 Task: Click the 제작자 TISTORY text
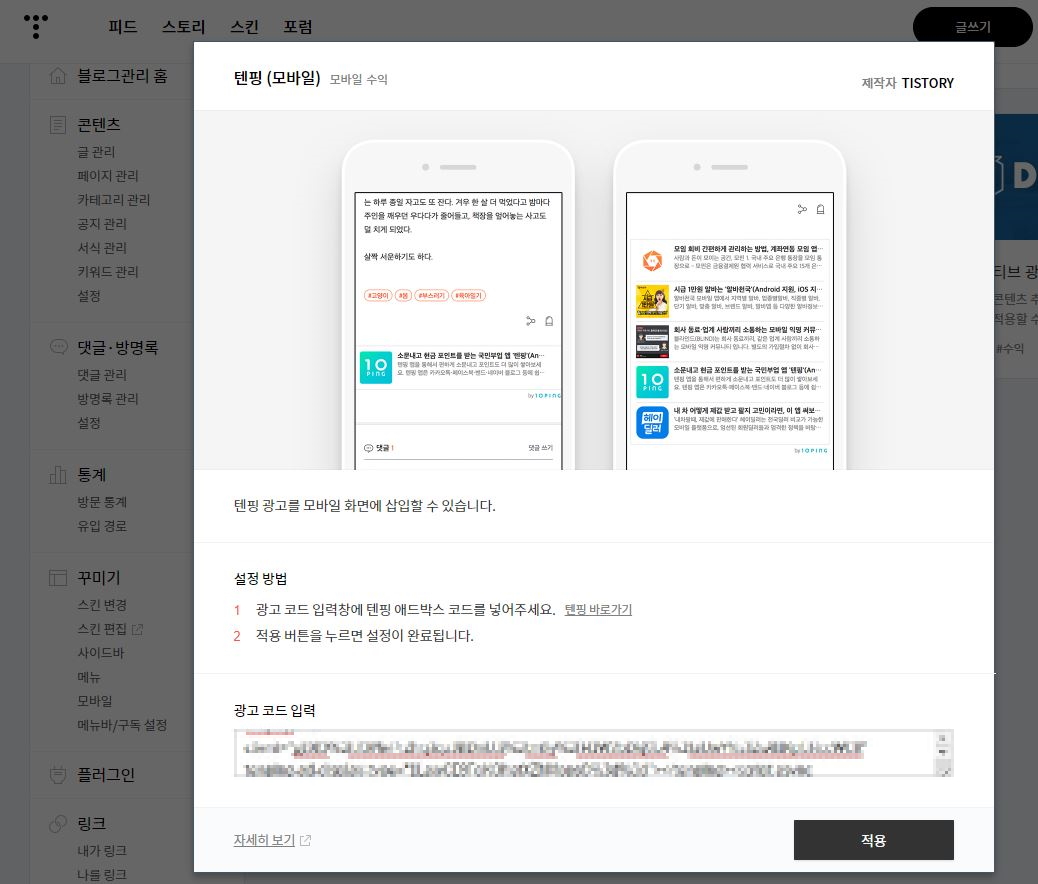pyautogui.click(x=908, y=83)
